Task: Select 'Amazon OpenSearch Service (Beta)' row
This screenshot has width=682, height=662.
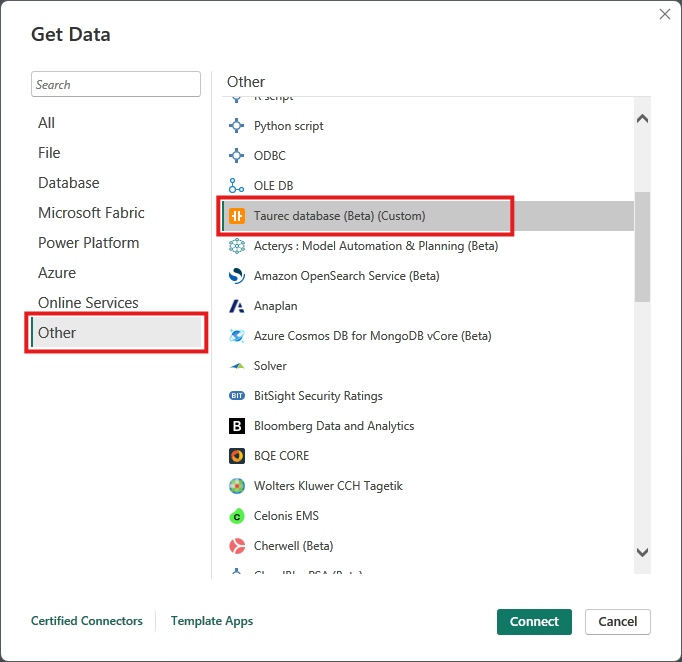Action: [428, 276]
